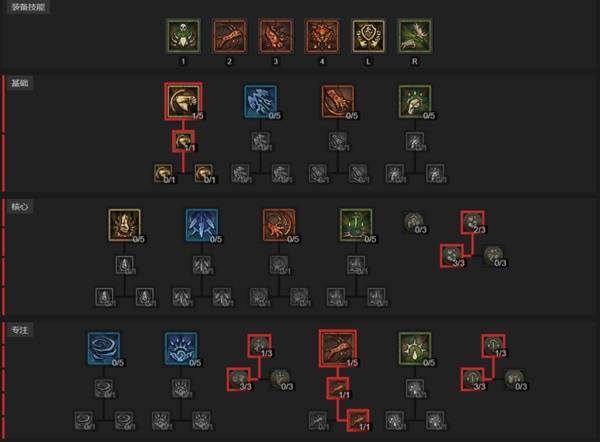Open the 核心 section label
600x442 pixels.
20,207
